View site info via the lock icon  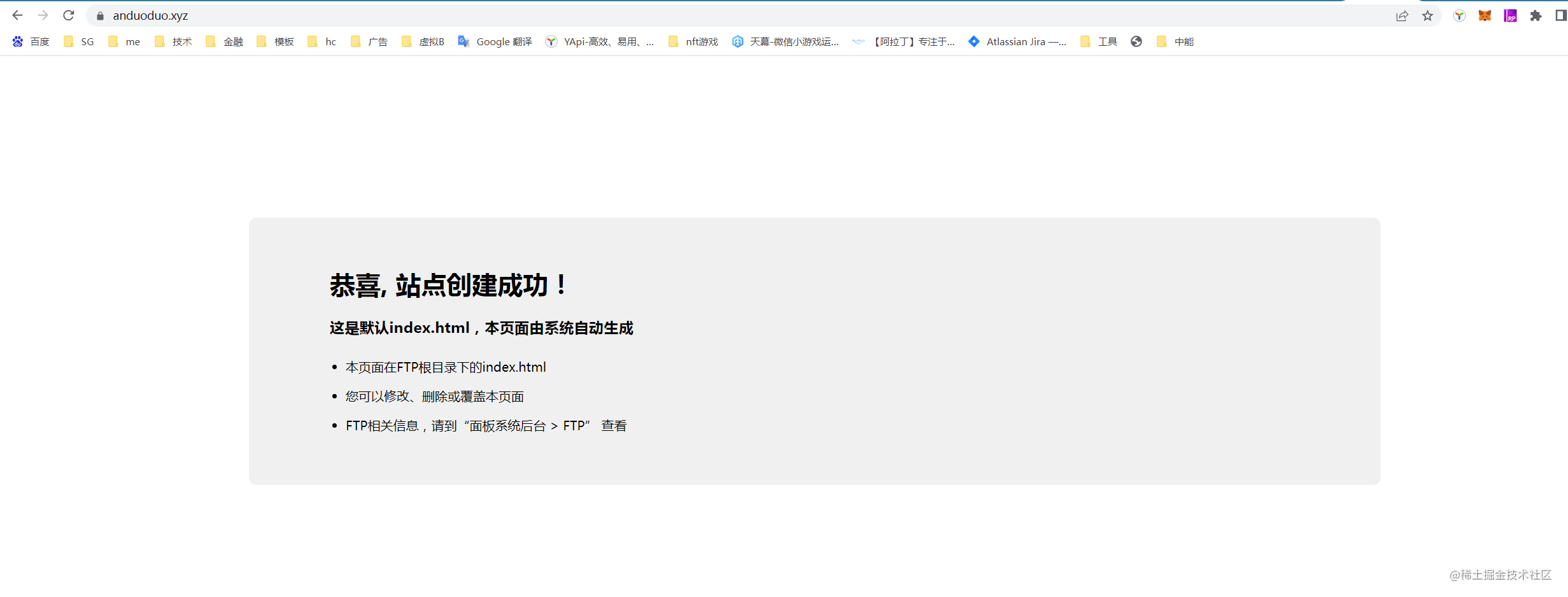tap(100, 16)
